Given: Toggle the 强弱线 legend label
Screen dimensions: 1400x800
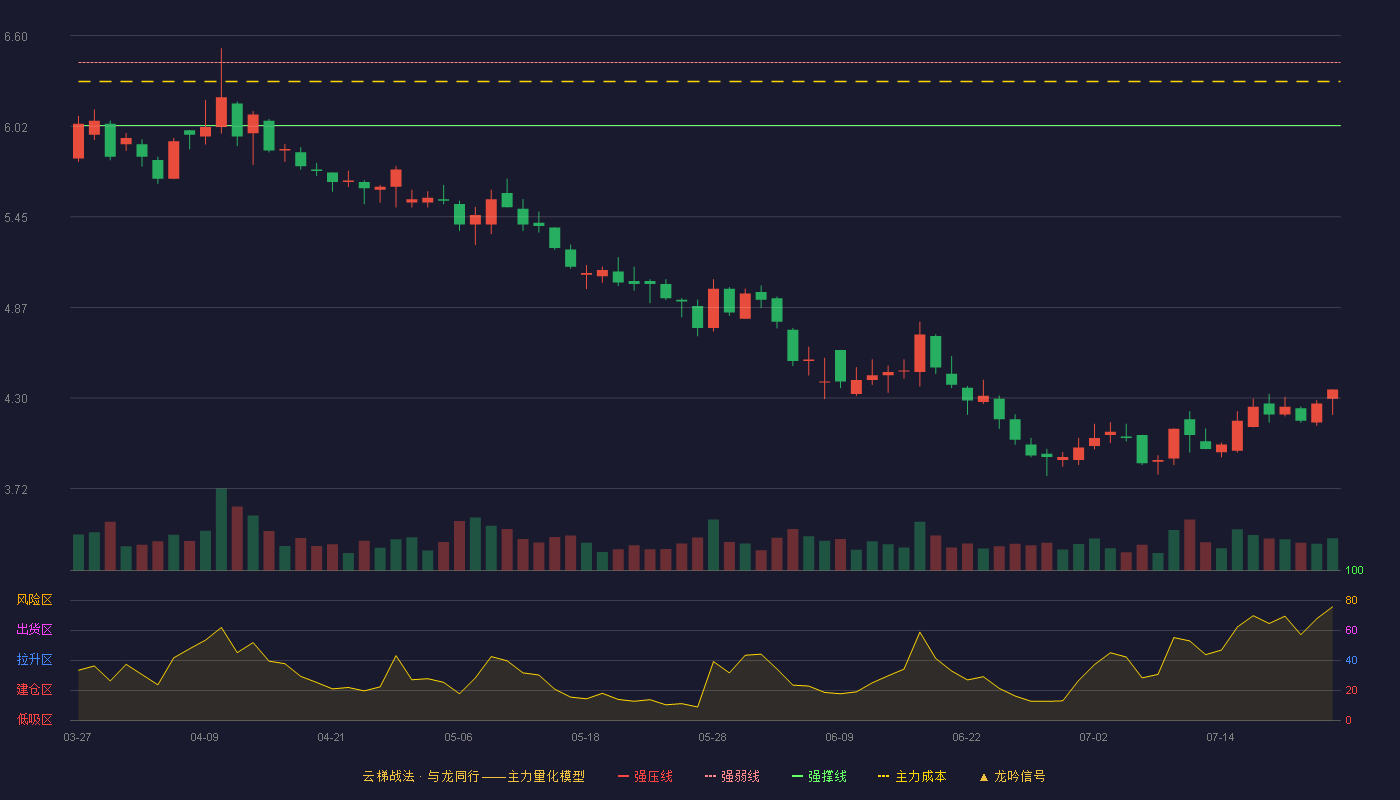Looking at the screenshot, I should pyautogui.click(x=740, y=776).
